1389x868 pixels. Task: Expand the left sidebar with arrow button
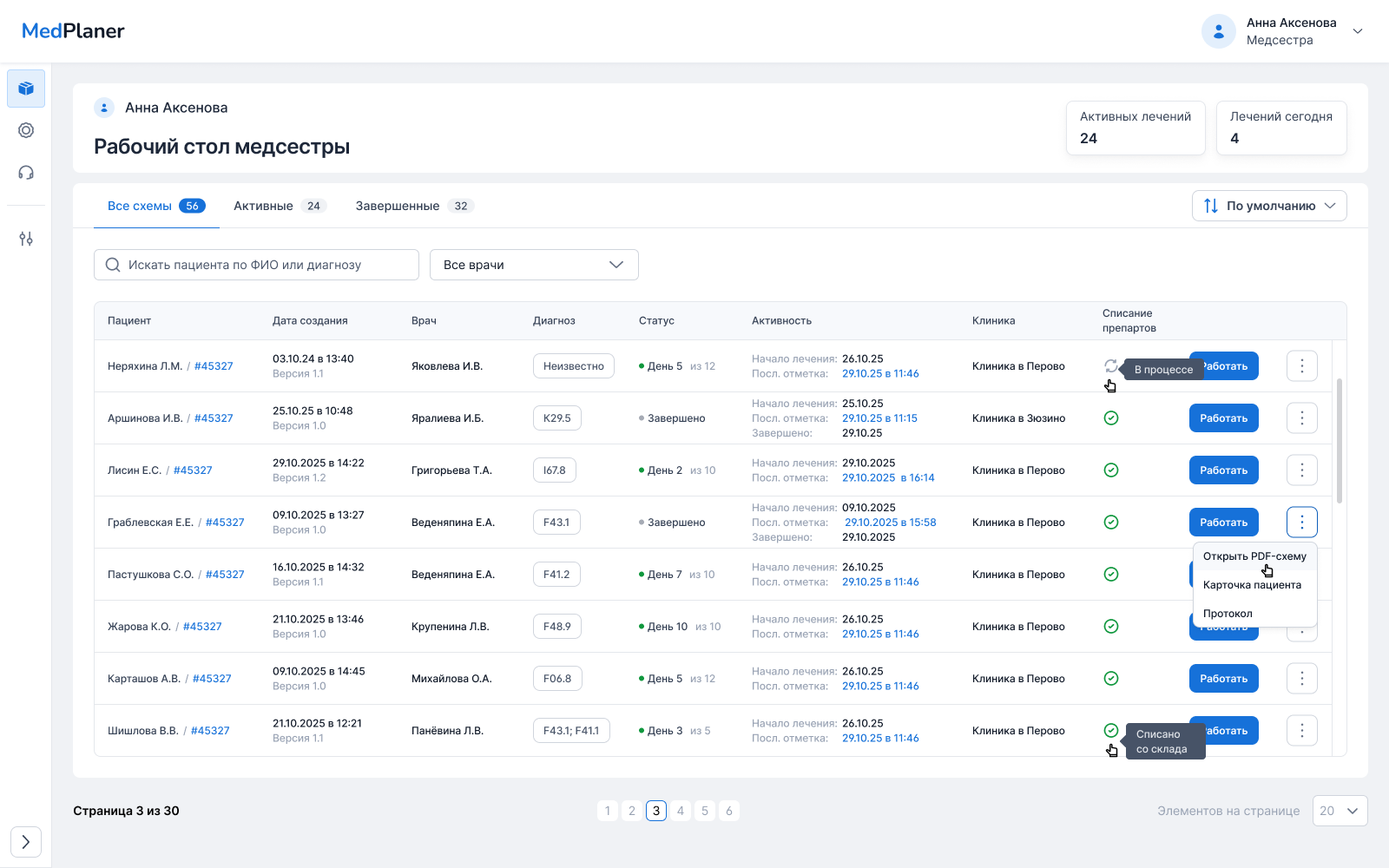point(26,842)
